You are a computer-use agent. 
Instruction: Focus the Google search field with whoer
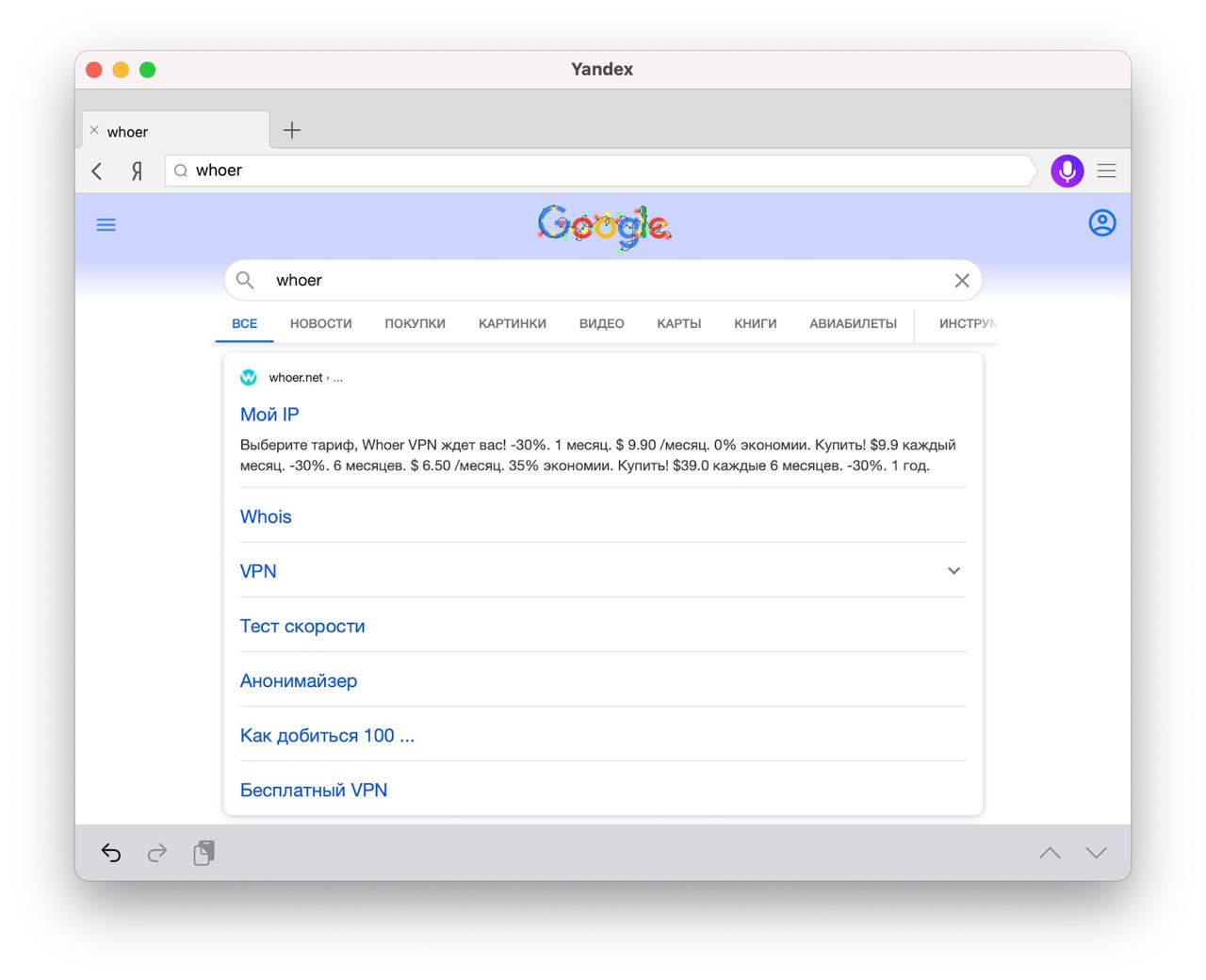tap(603, 280)
